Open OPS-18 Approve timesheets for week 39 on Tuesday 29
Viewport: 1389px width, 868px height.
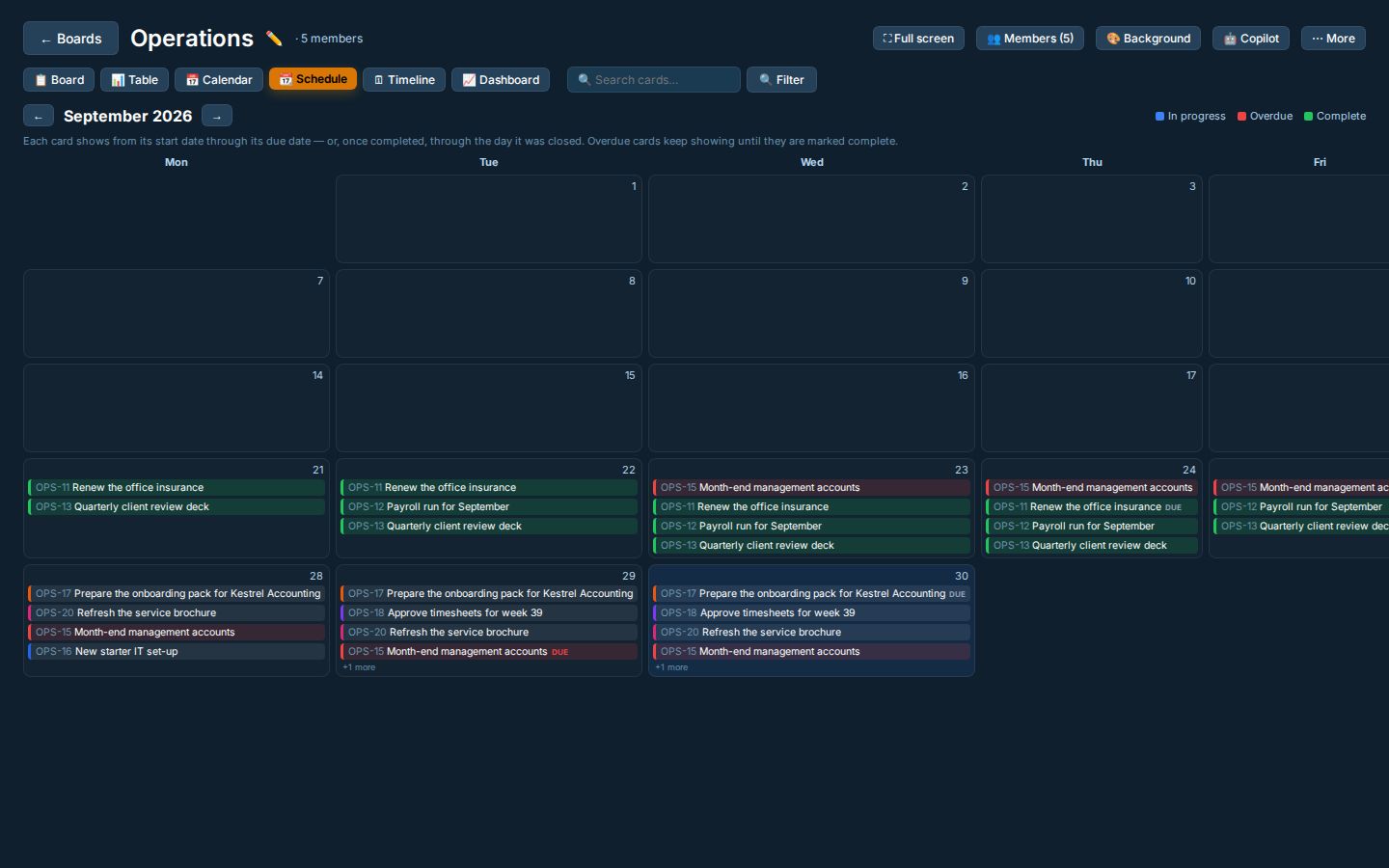489,613
